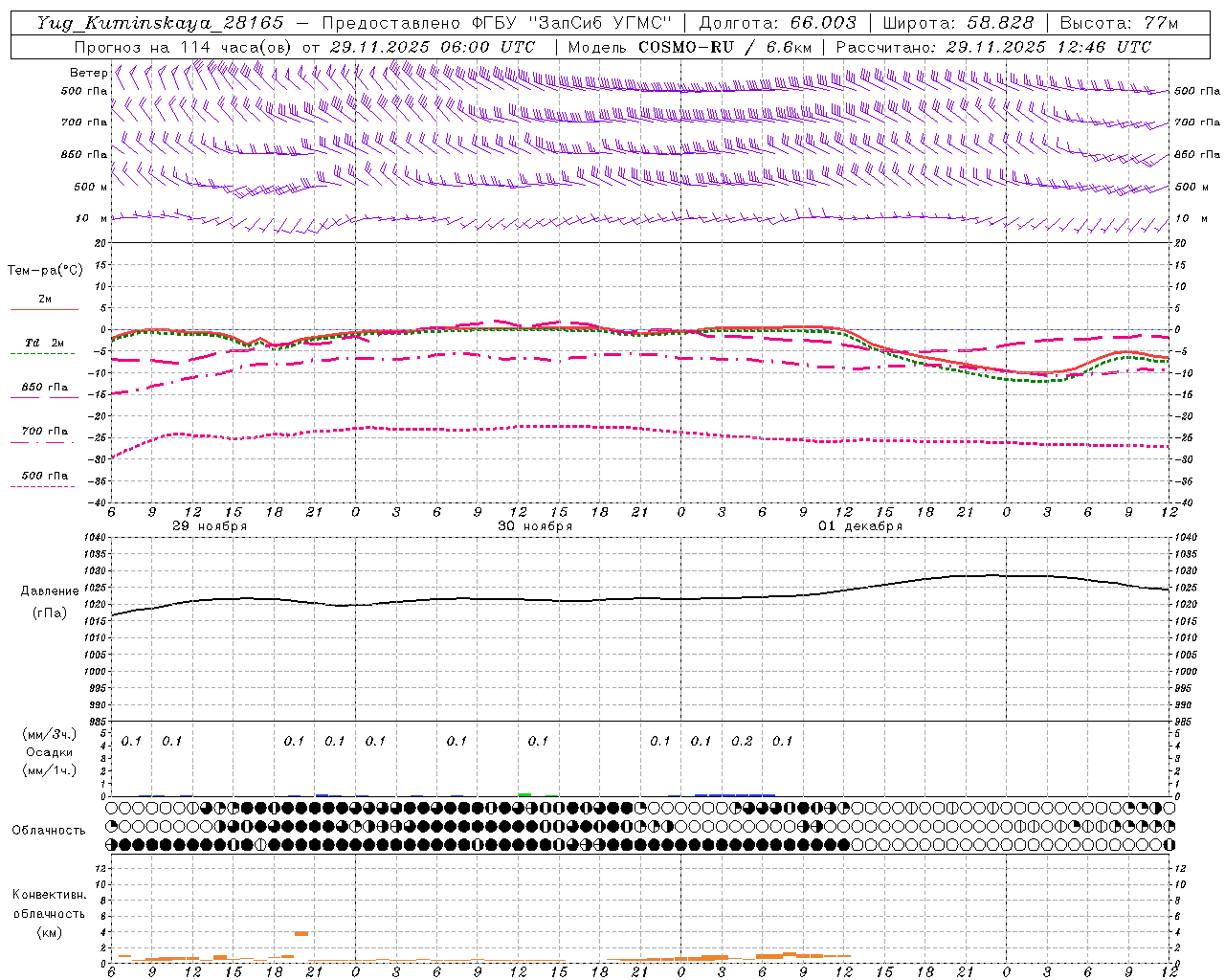Click the Облачность cloud cover label
Image resolution: width=1225 pixels, height=980 pixels.
pyautogui.click(x=49, y=831)
